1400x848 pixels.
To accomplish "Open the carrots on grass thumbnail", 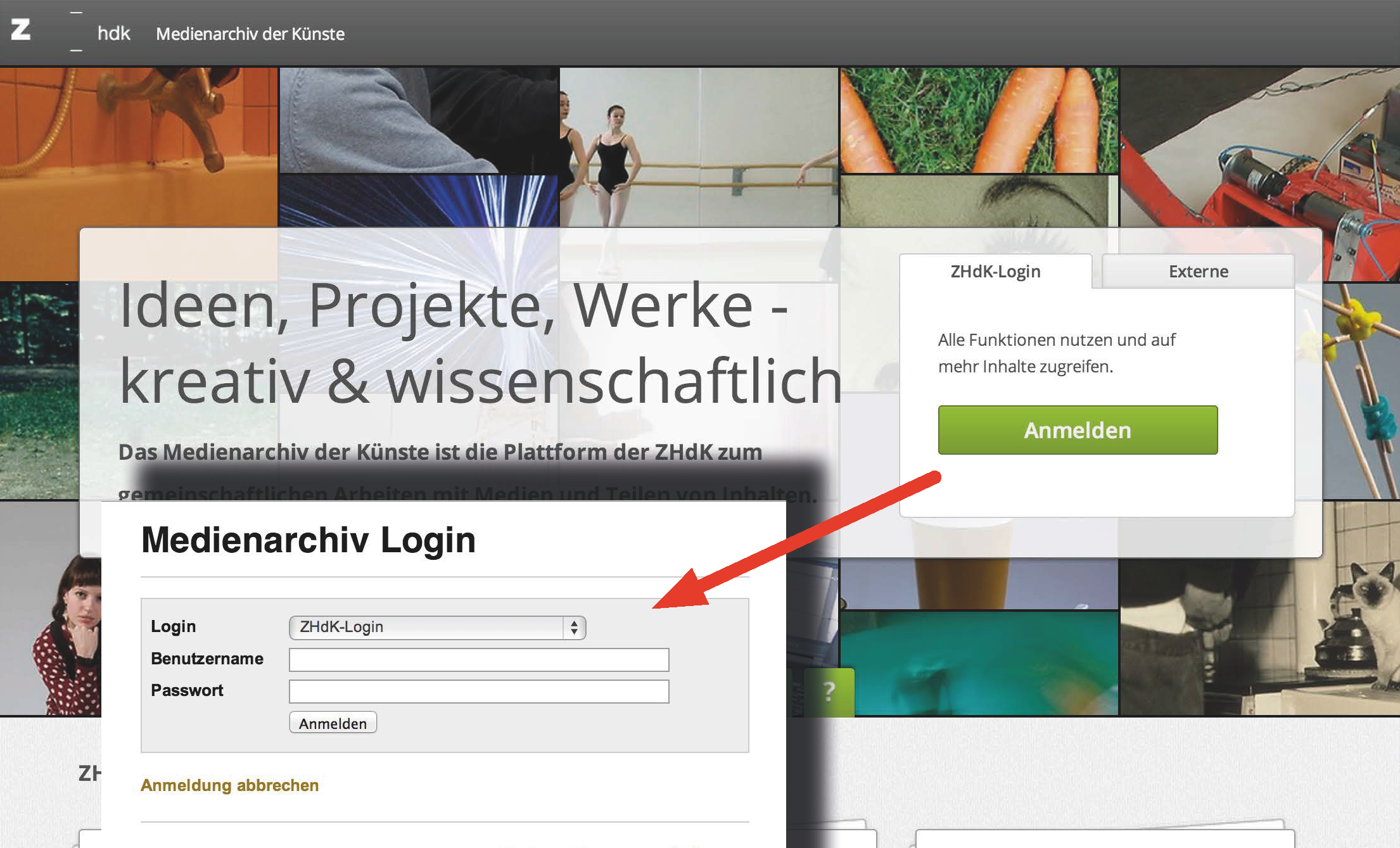I will (x=979, y=120).
